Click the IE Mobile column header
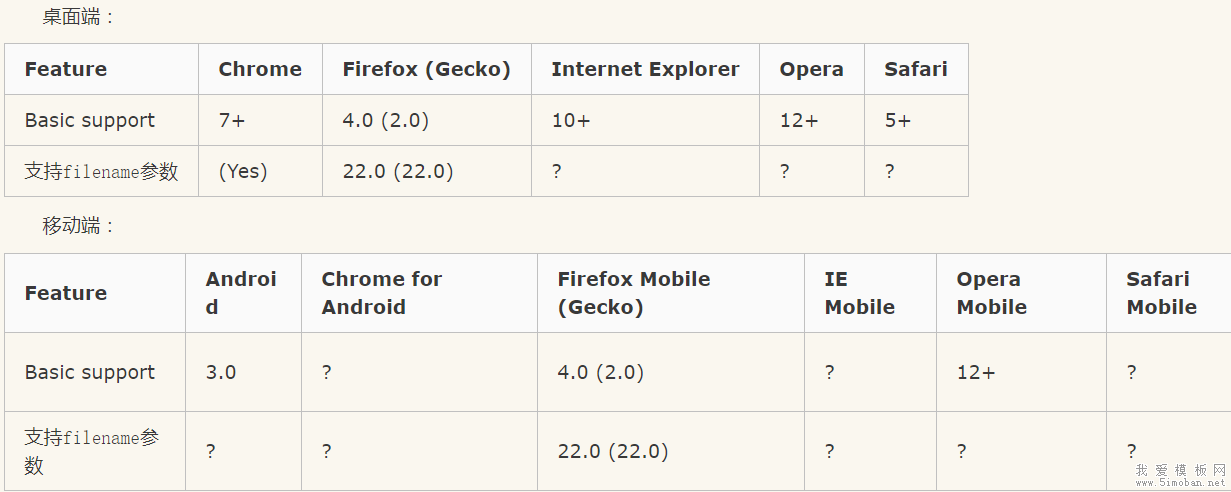This screenshot has height=492, width=1231. [x=859, y=293]
